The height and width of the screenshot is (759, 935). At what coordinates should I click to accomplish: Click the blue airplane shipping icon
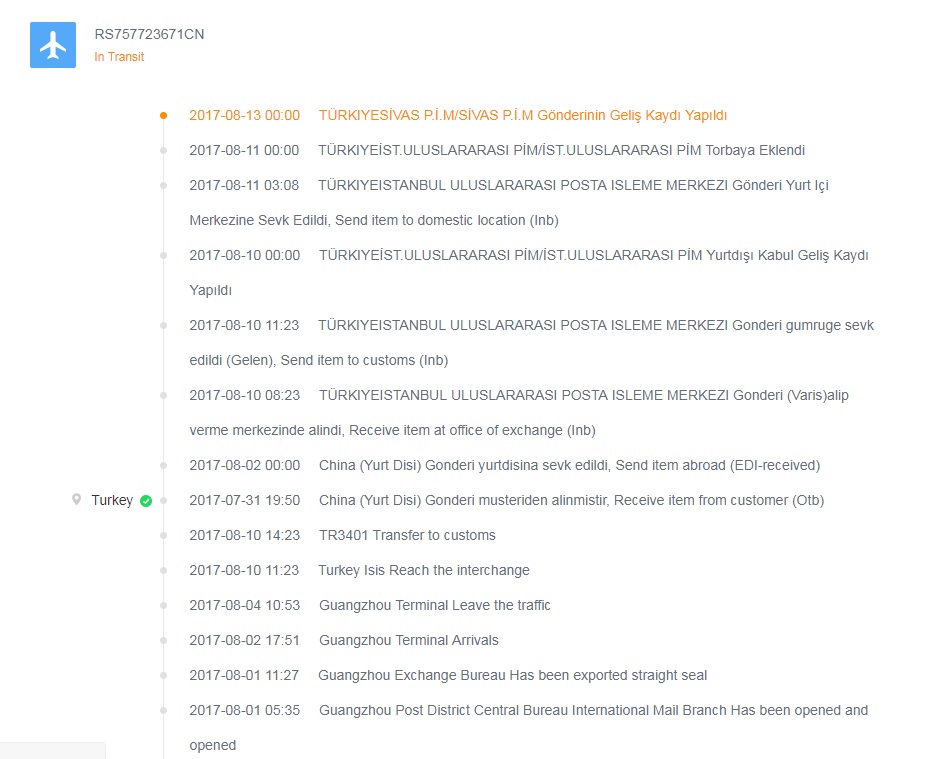pos(53,45)
